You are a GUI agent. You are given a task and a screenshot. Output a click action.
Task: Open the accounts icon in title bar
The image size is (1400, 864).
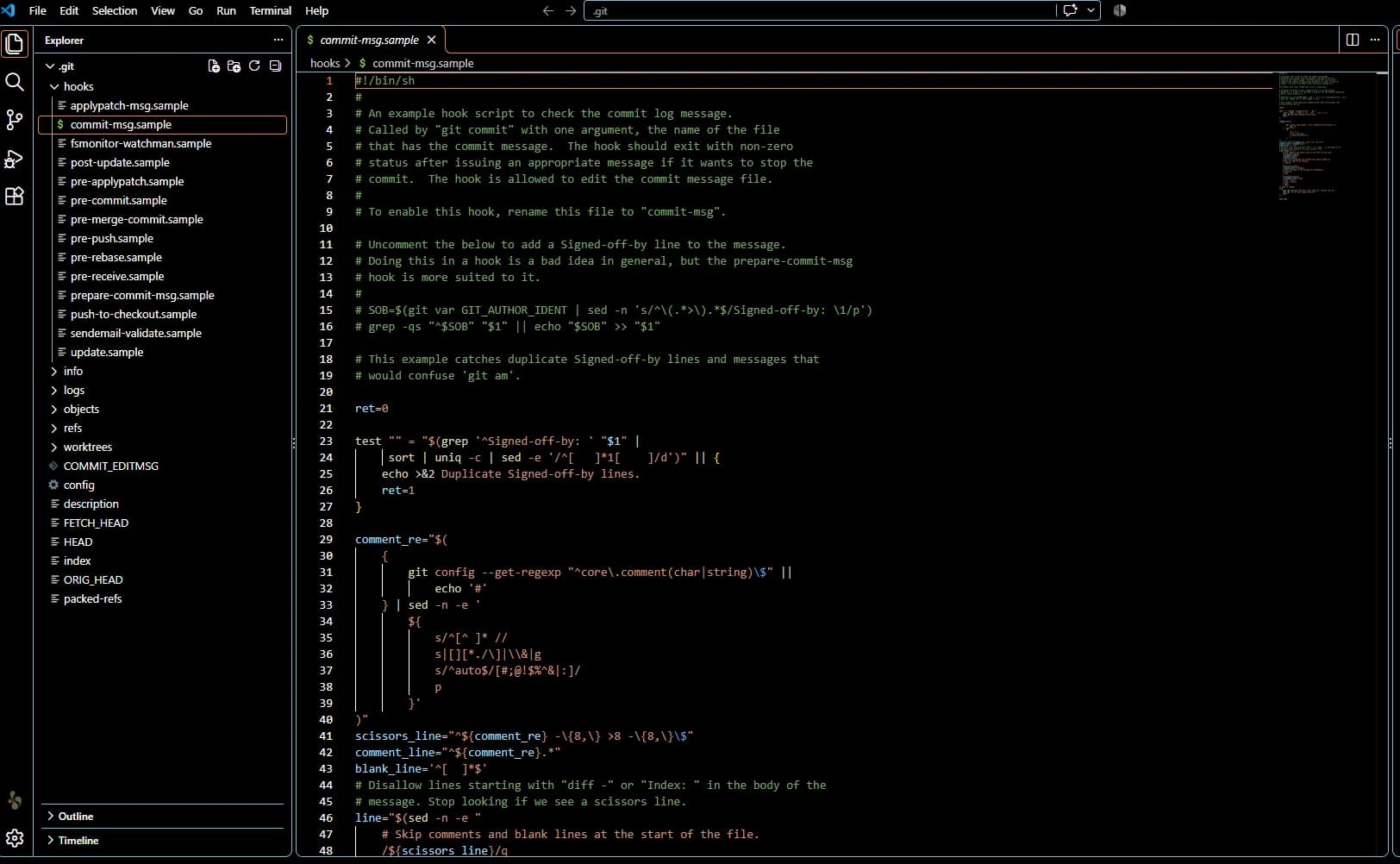pyautogui.click(x=1120, y=10)
